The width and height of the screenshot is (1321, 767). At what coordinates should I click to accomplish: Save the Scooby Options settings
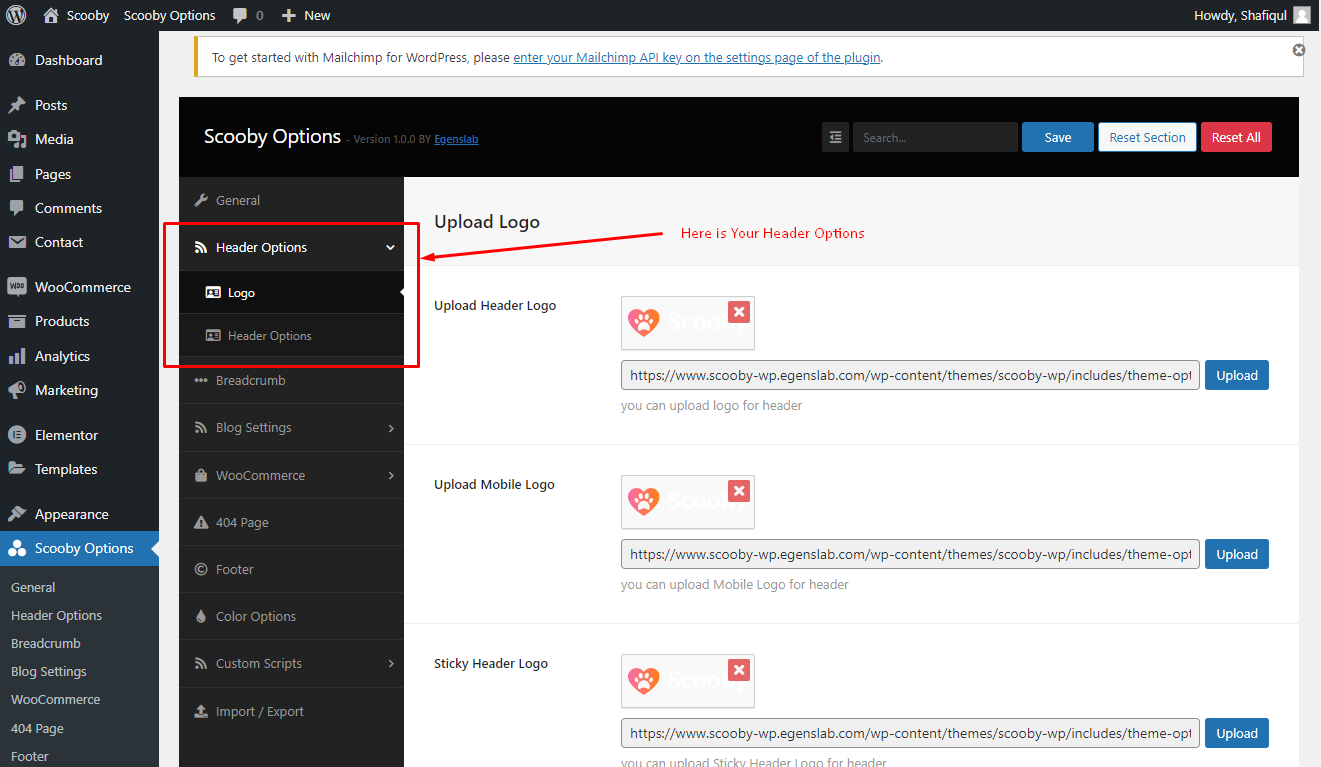(1058, 137)
